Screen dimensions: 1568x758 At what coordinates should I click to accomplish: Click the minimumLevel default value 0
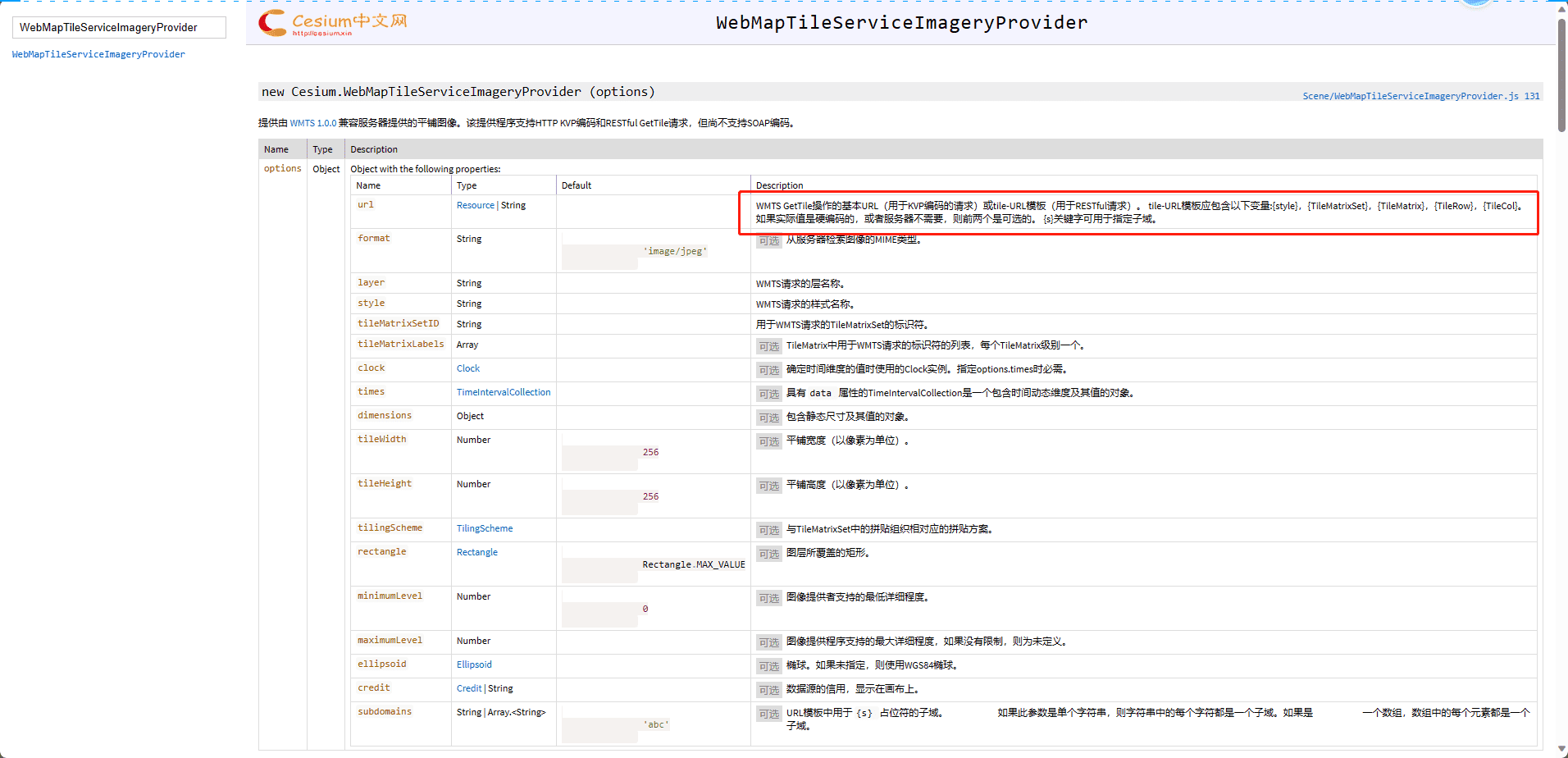tap(645, 609)
